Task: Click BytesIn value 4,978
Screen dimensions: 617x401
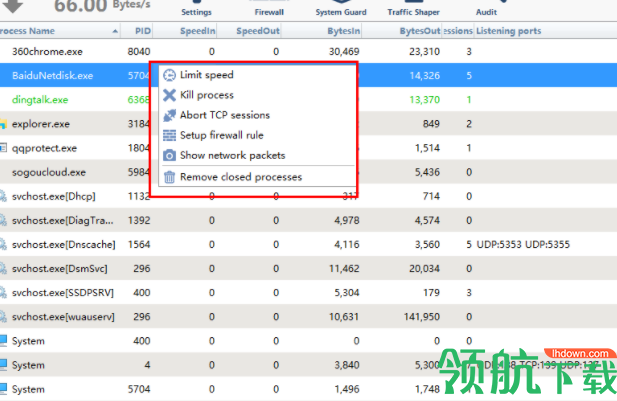Action: [347, 220]
